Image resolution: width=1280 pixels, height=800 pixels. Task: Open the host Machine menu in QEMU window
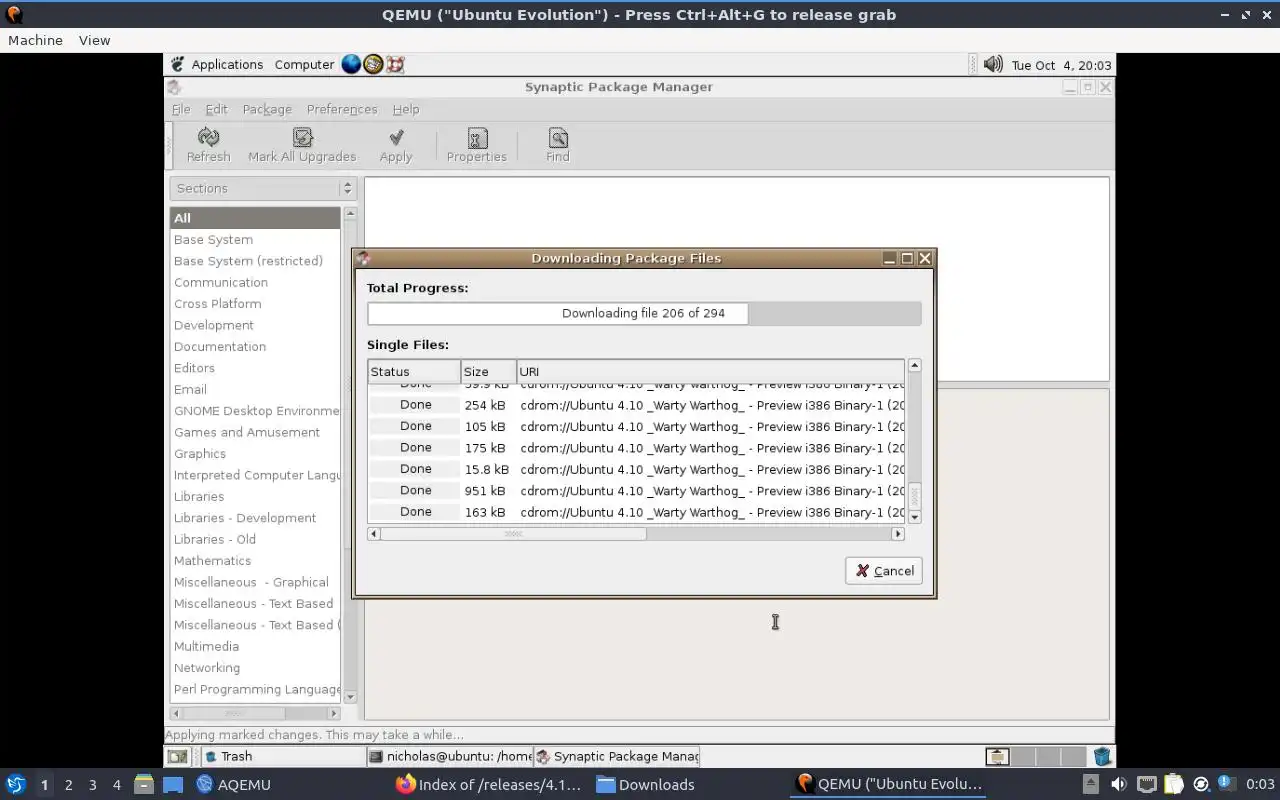tap(35, 40)
